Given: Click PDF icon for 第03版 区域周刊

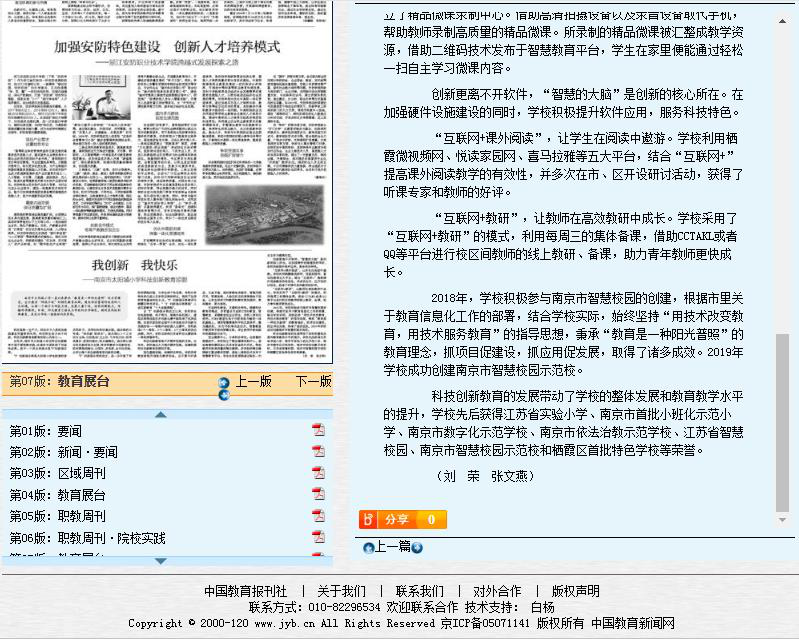Looking at the screenshot, I should 318,473.
